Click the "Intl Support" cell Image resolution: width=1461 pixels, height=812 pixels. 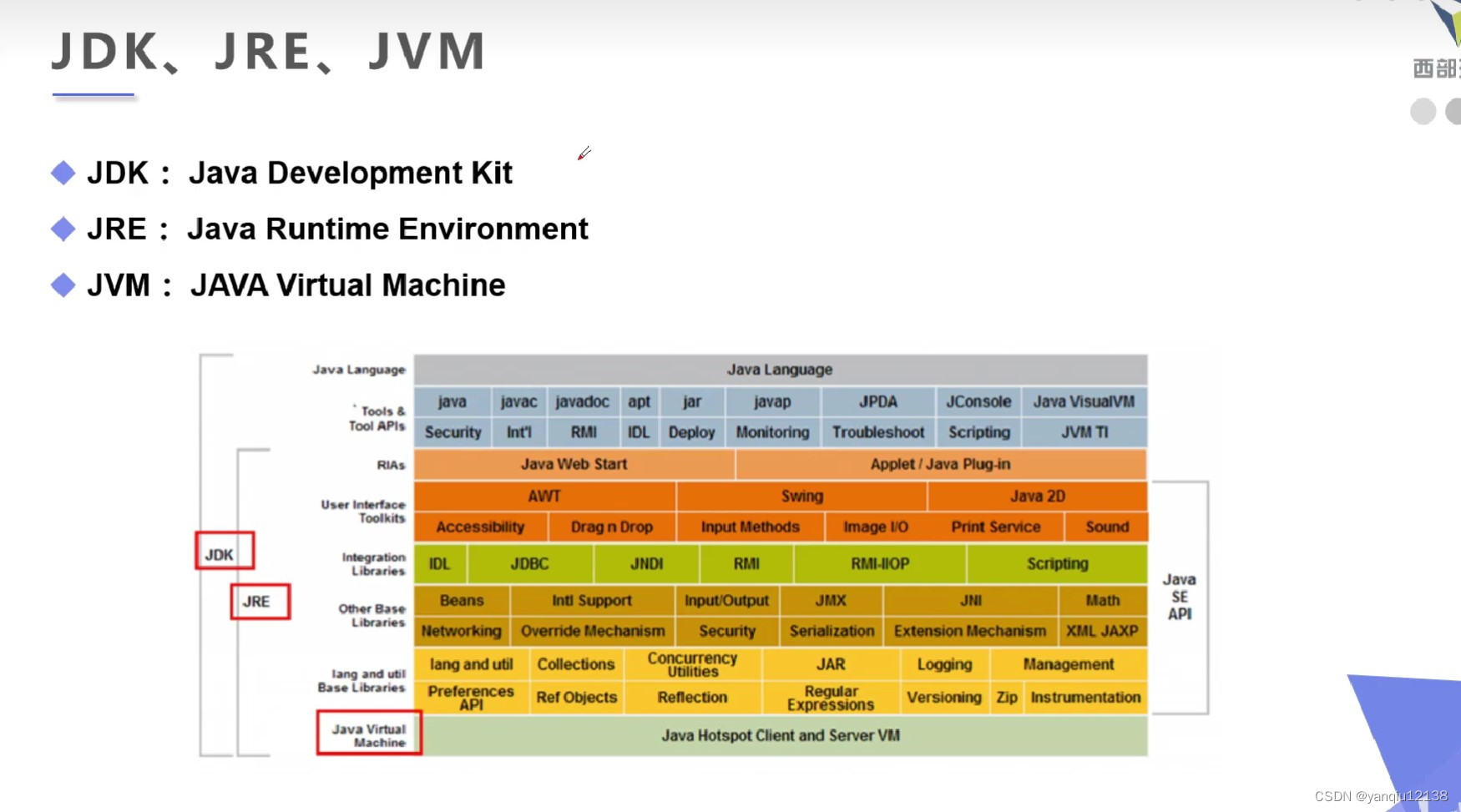pyautogui.click(x=592, y=600)
